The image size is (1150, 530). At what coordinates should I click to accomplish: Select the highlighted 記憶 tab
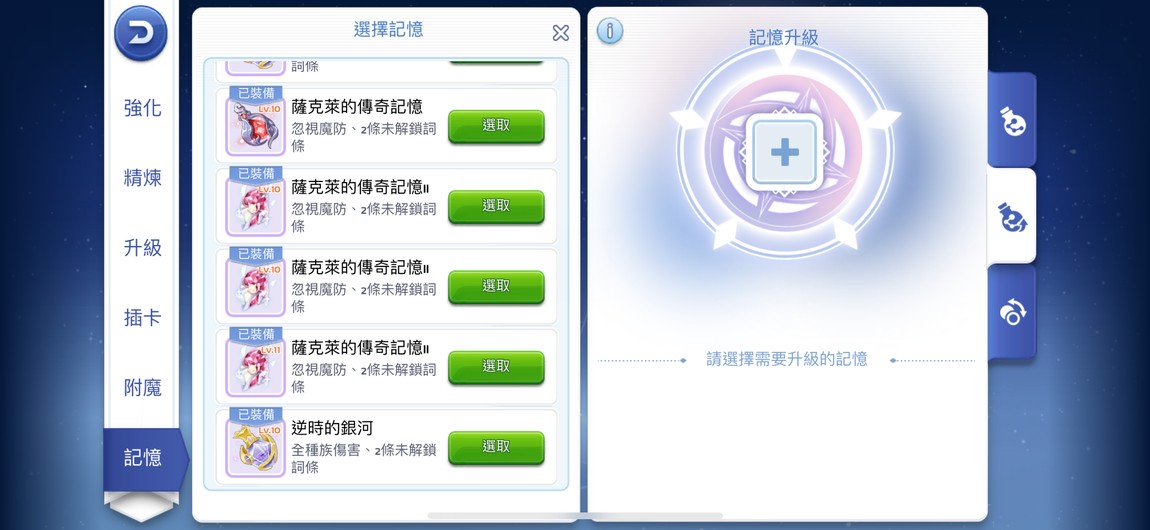(145, 459)
